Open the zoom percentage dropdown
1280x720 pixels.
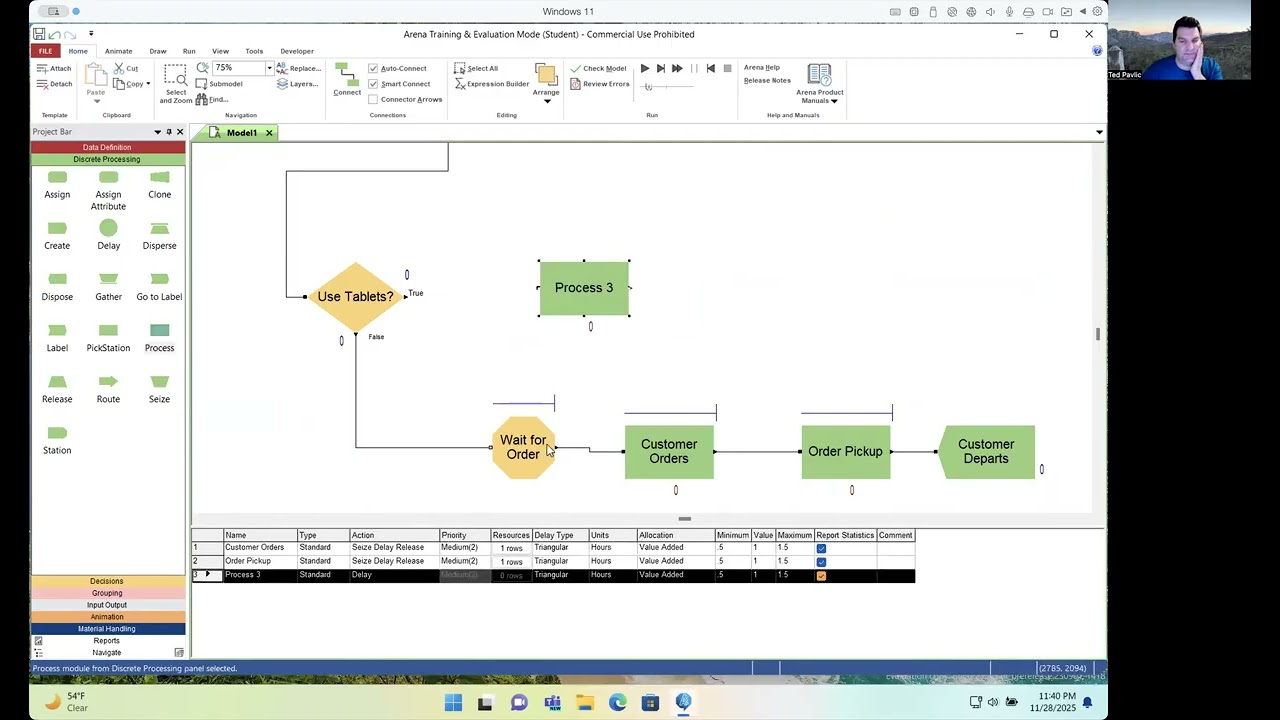pyautogui.click(x=268, y=68)
